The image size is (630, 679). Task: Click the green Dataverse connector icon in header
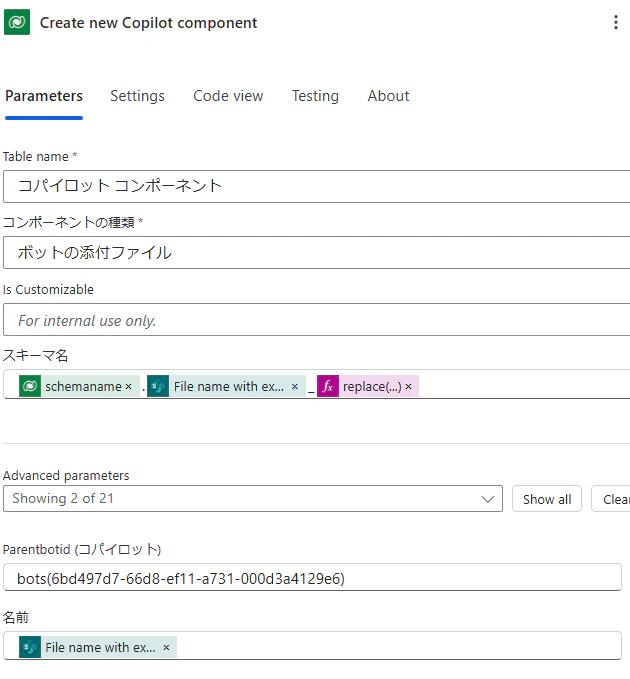point(17,22)
